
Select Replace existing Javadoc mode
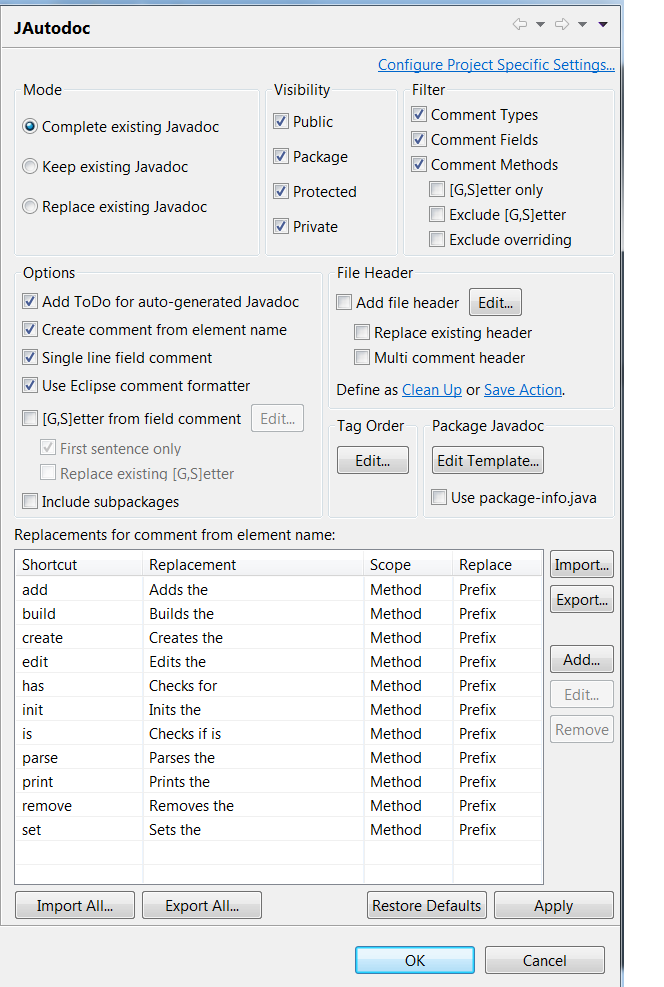click(x=31, y=207)
